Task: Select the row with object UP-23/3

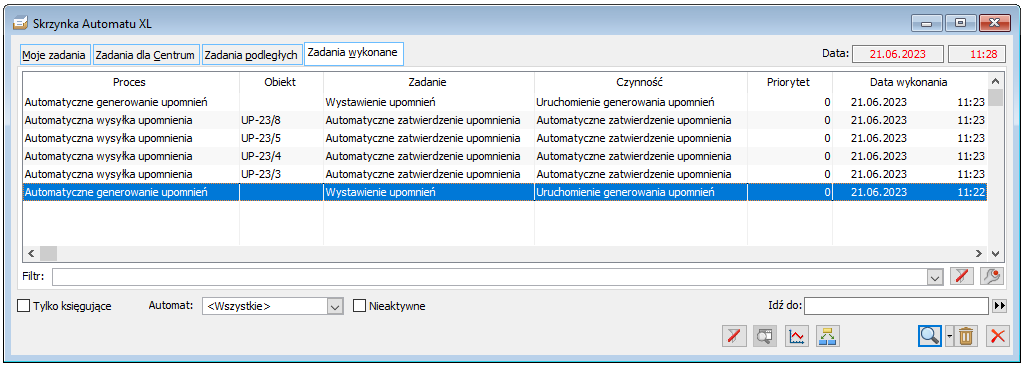Action: coord(505,175)
